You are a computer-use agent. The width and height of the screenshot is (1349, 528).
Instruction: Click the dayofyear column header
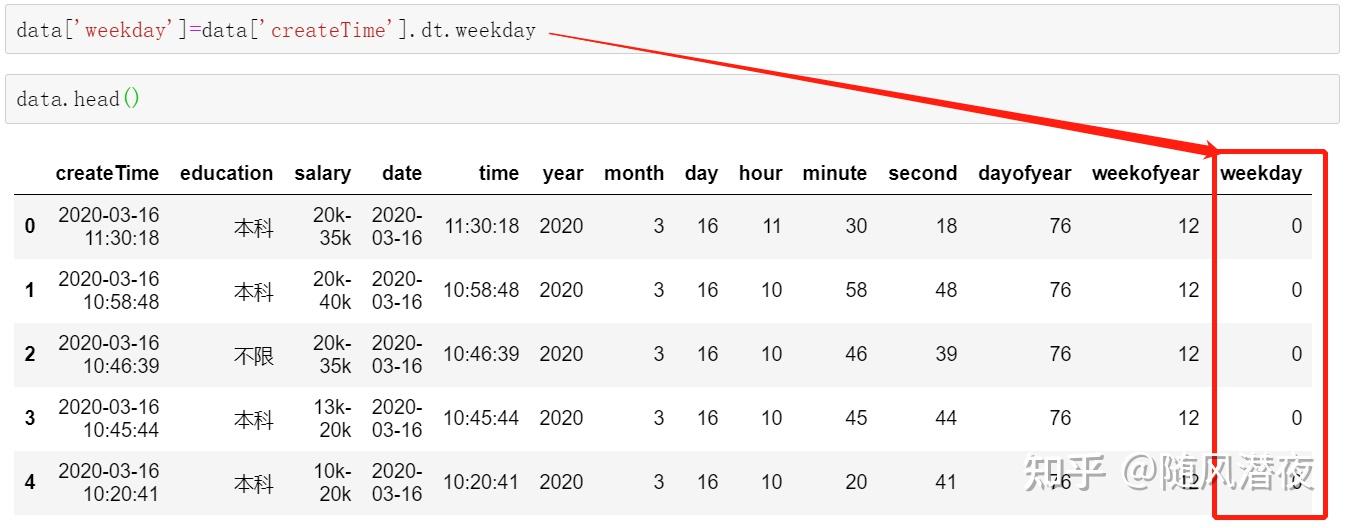1024,173
